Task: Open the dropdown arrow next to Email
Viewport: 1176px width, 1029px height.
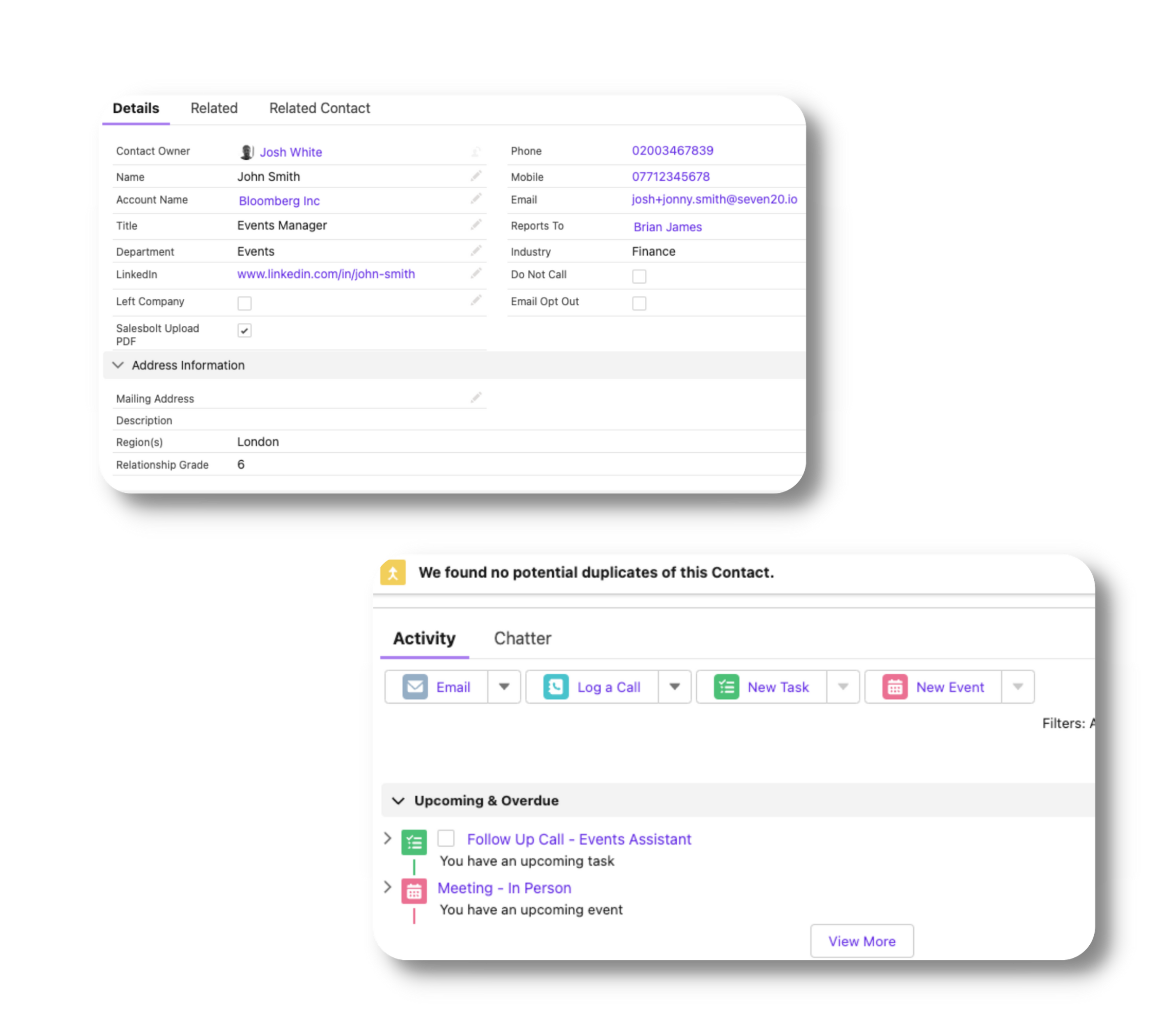Action: point(504,687)
